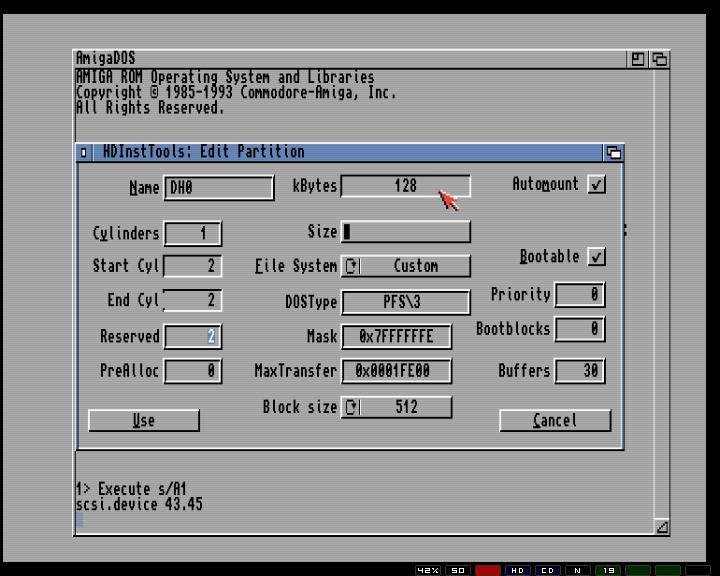720x576 pixels.
Task: Click the AmigaDOS window zoom gadget
Action: tap(638, 59)
